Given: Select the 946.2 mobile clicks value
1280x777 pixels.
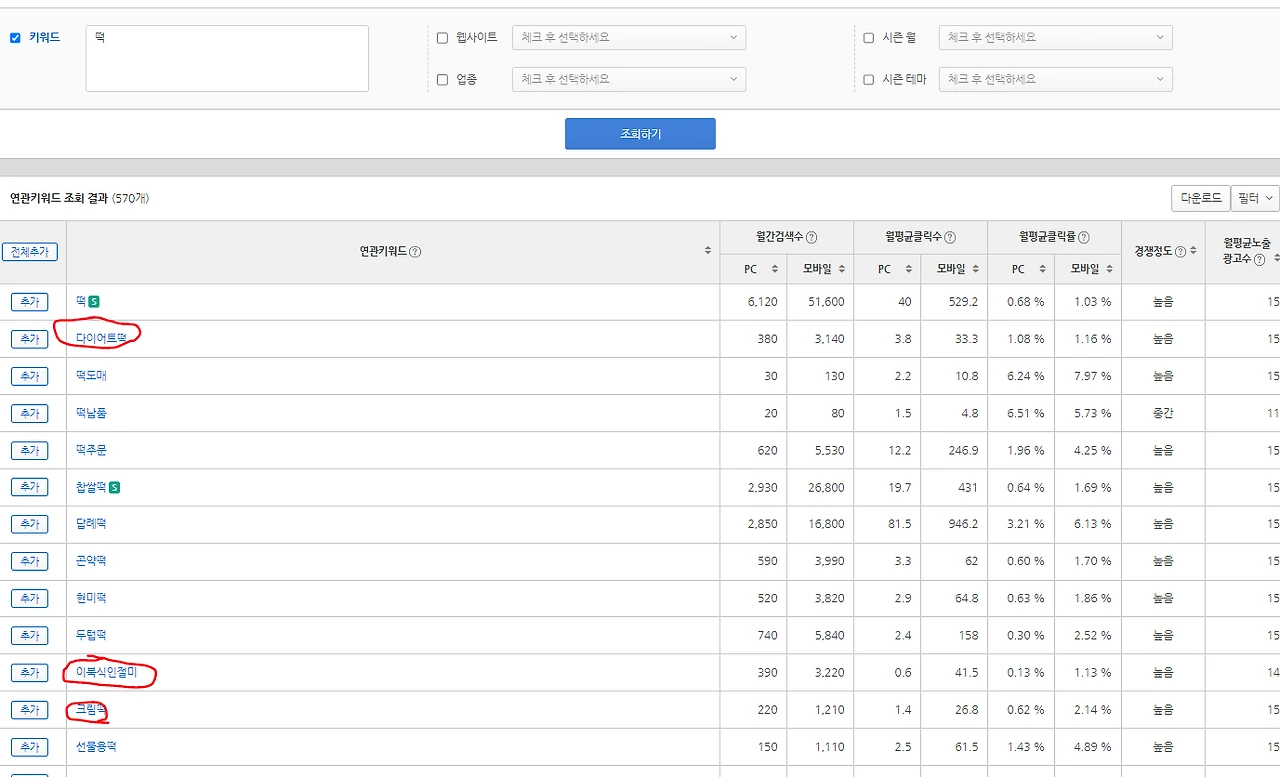Looking at the screenshot, I should (x=962, y=524).
